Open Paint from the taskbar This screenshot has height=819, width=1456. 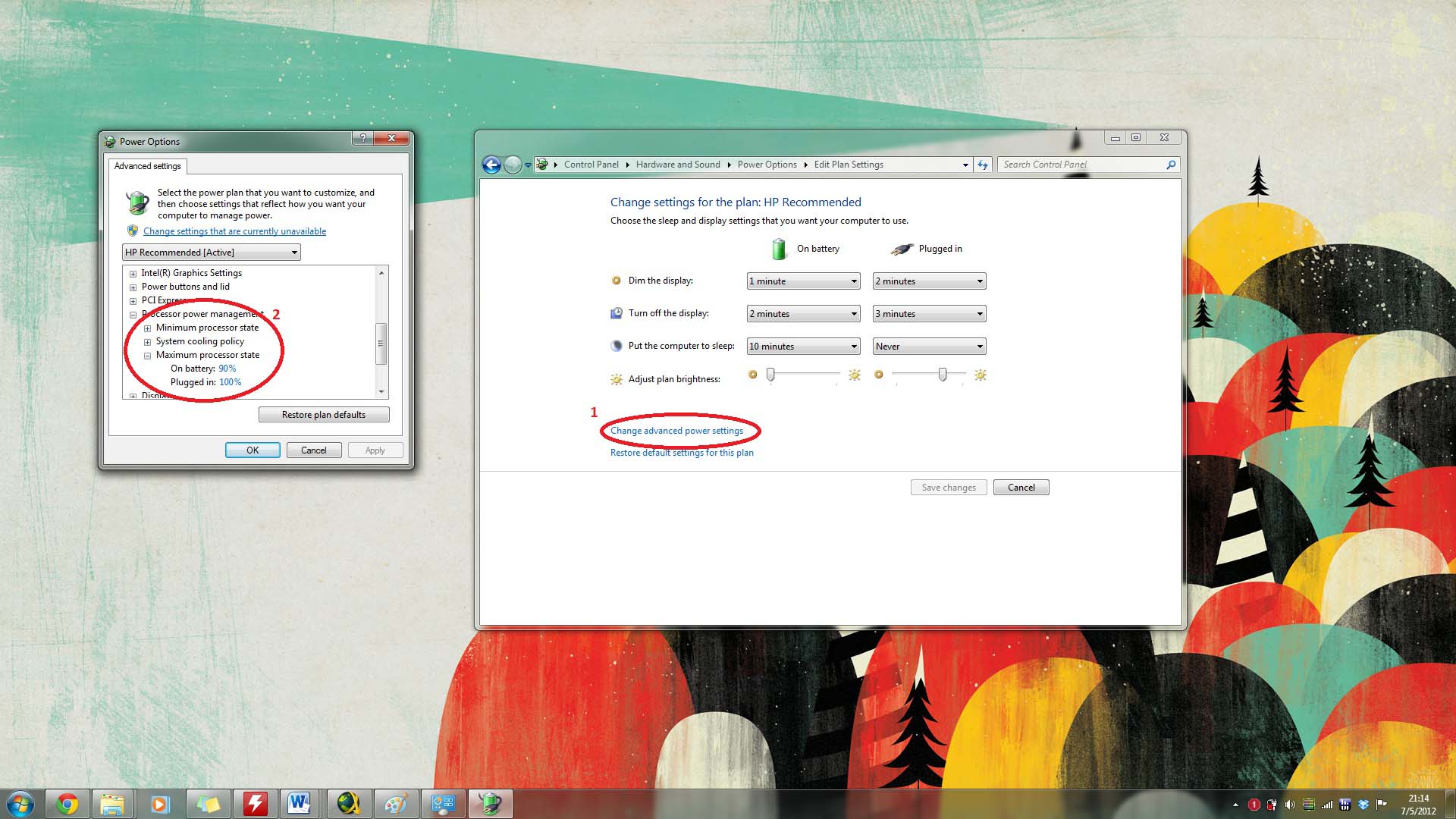click(x=395, y=804)
